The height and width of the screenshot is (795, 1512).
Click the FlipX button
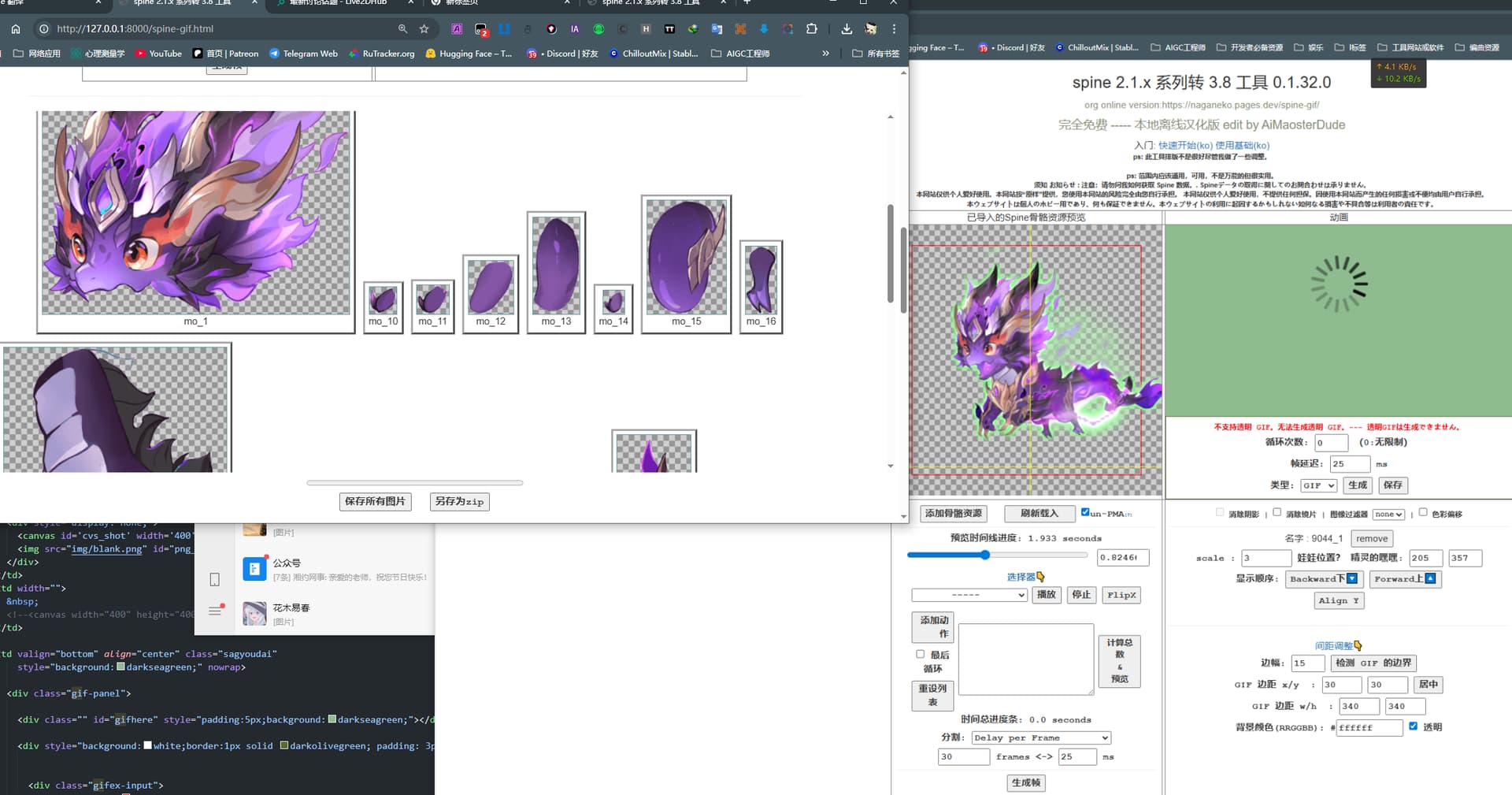(x=1121, y=595)
